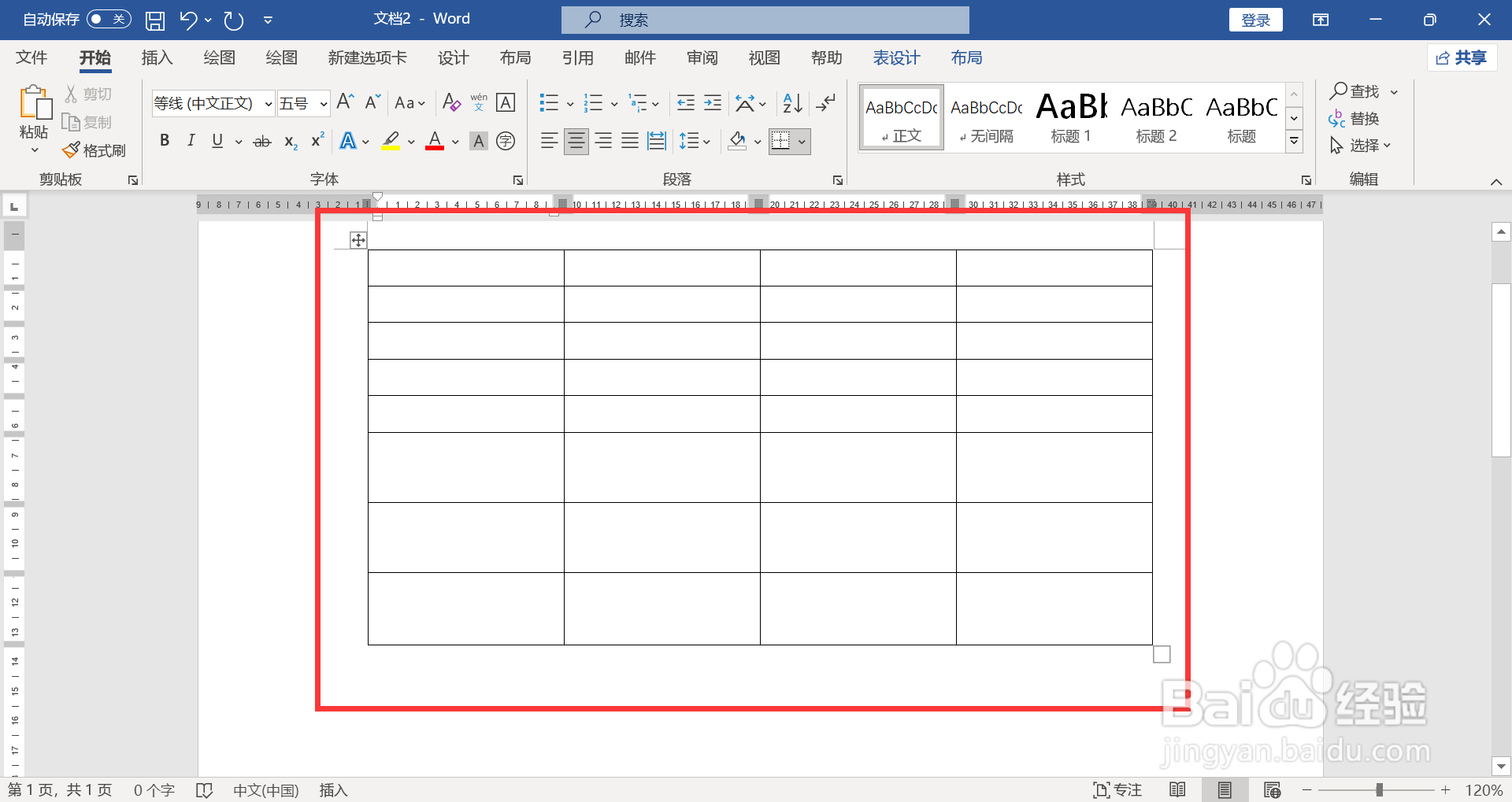Image resolution: width=1512 pixels, height=802 pixels.
Task: Click the Sign in (登录) button
Action: point(1255,20)
